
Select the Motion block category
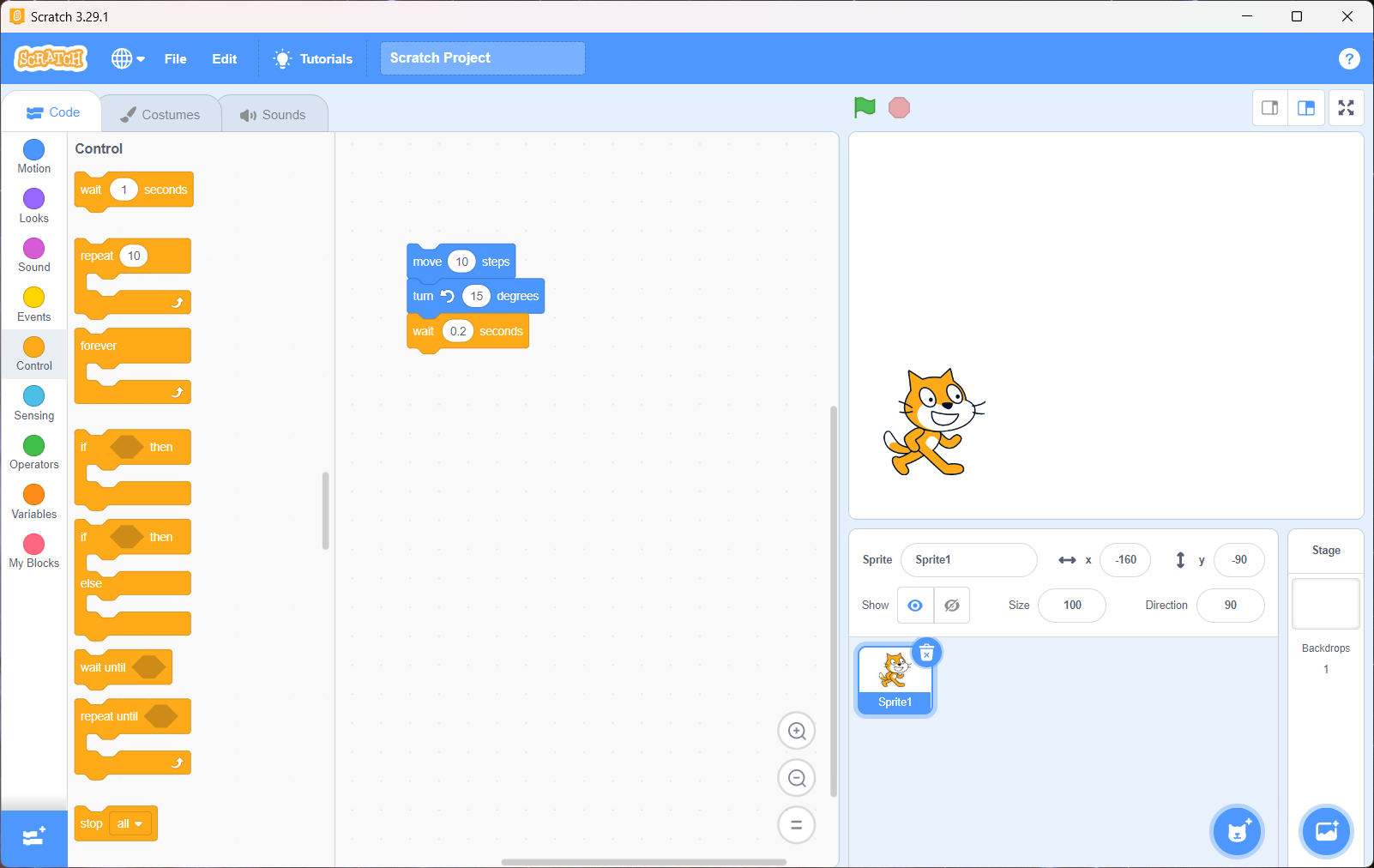34,156
